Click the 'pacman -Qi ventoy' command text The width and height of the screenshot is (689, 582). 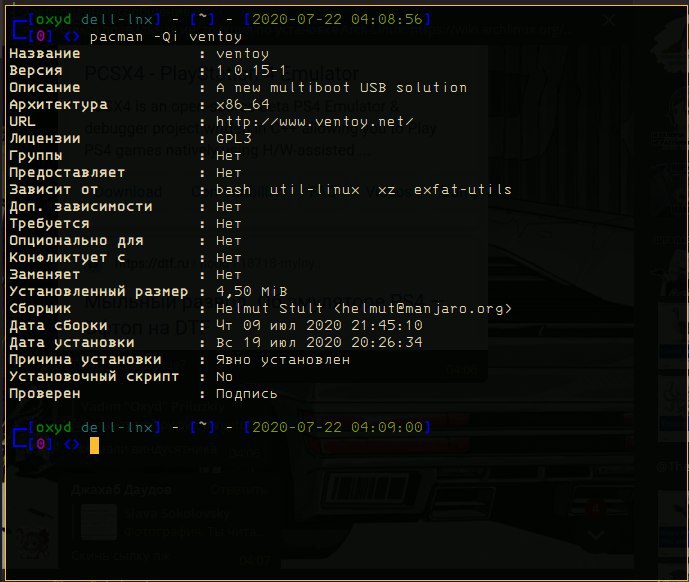pos(166,37)
